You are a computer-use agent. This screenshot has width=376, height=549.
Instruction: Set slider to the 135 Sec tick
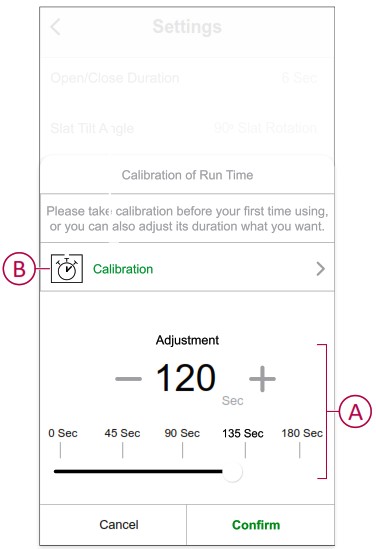pyautogui.click(x=245, y=450)
